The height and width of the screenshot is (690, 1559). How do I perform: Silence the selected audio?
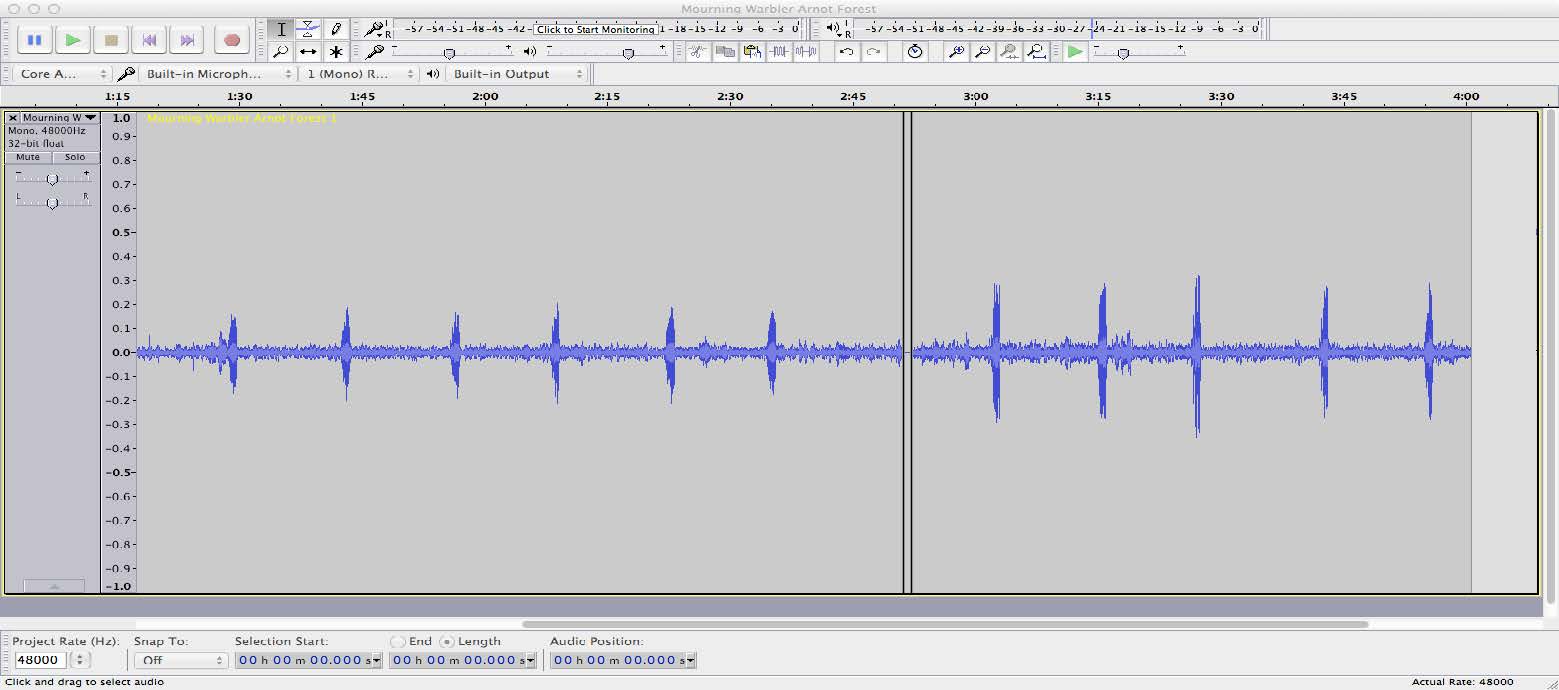pos(805,51)
